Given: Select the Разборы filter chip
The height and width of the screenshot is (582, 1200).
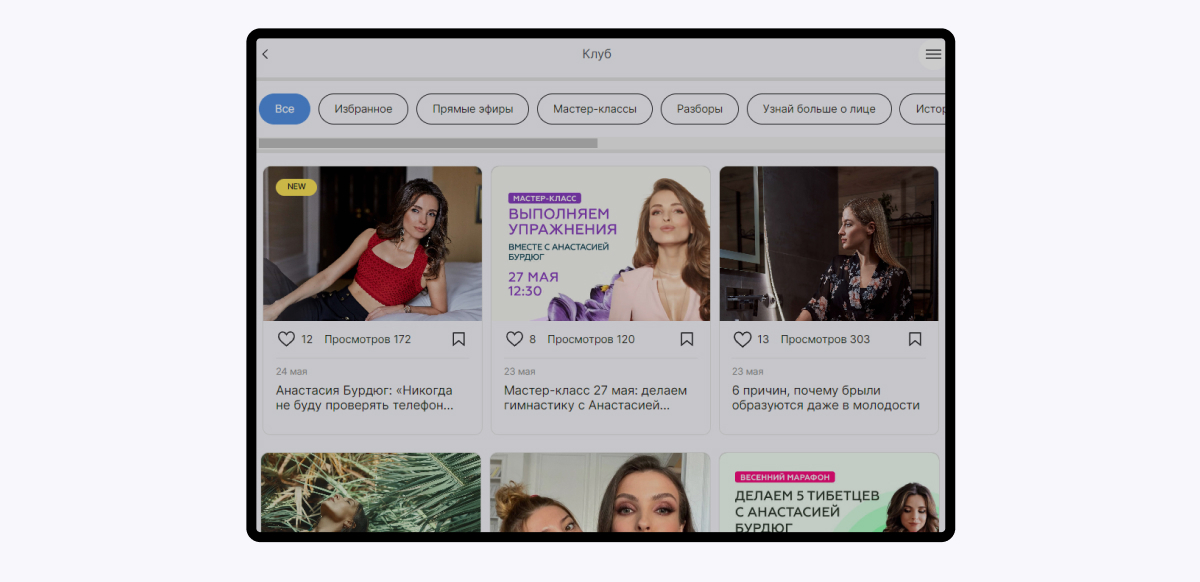Looking at the screenshot, I should coord(700,109).
